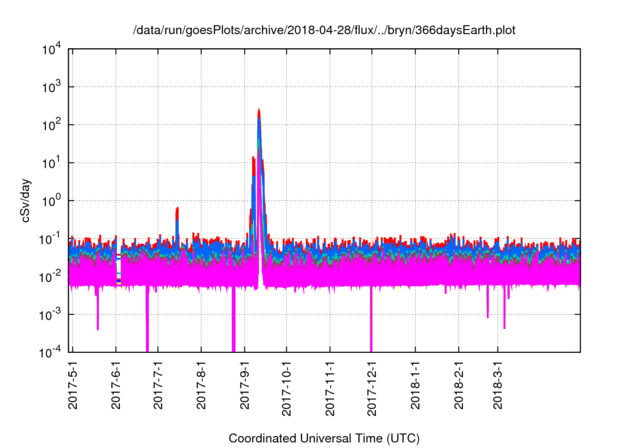Click the small red spike in mid-July 2017
Image resolution: width=640 pixels, height=448 pixels.
pos(177,210)
